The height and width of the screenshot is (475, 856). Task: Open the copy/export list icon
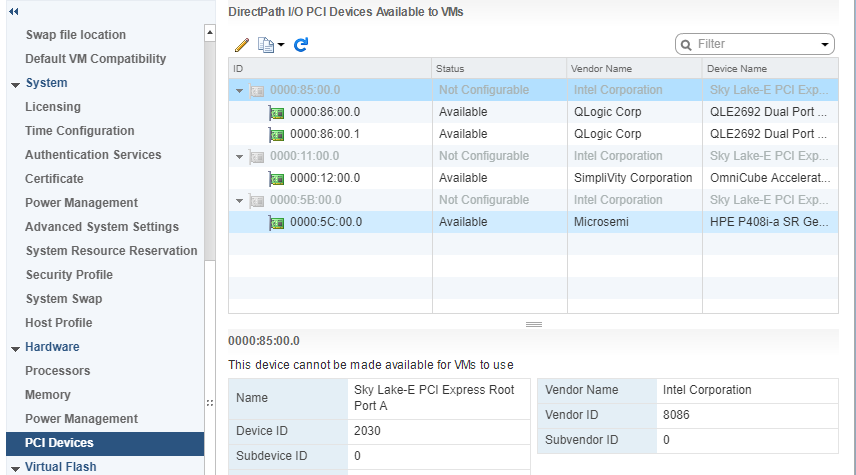pos(266,45)
